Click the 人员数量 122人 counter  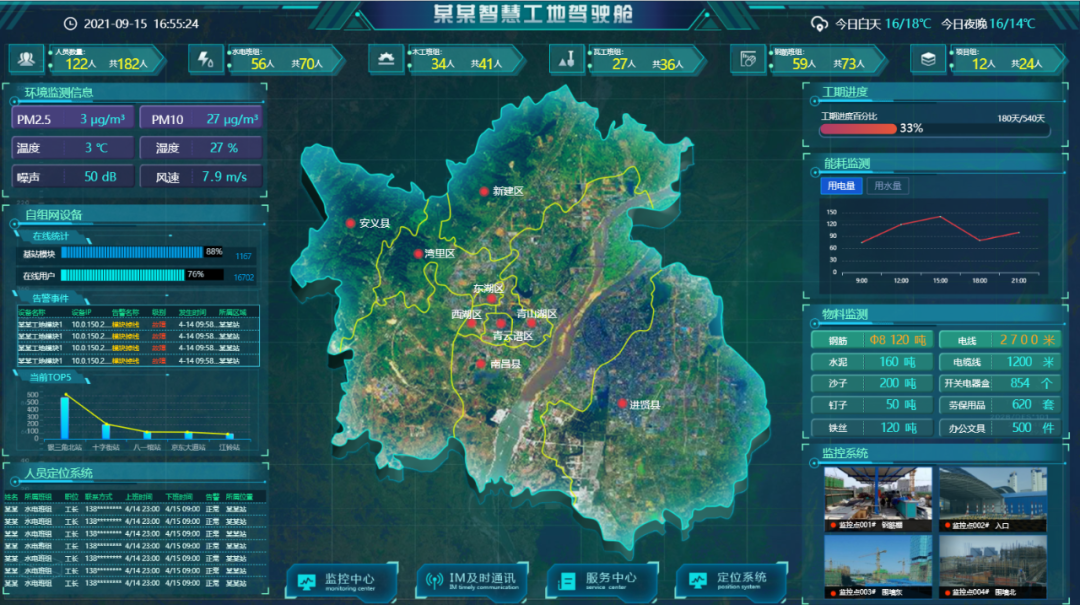(x=107, y=60)
